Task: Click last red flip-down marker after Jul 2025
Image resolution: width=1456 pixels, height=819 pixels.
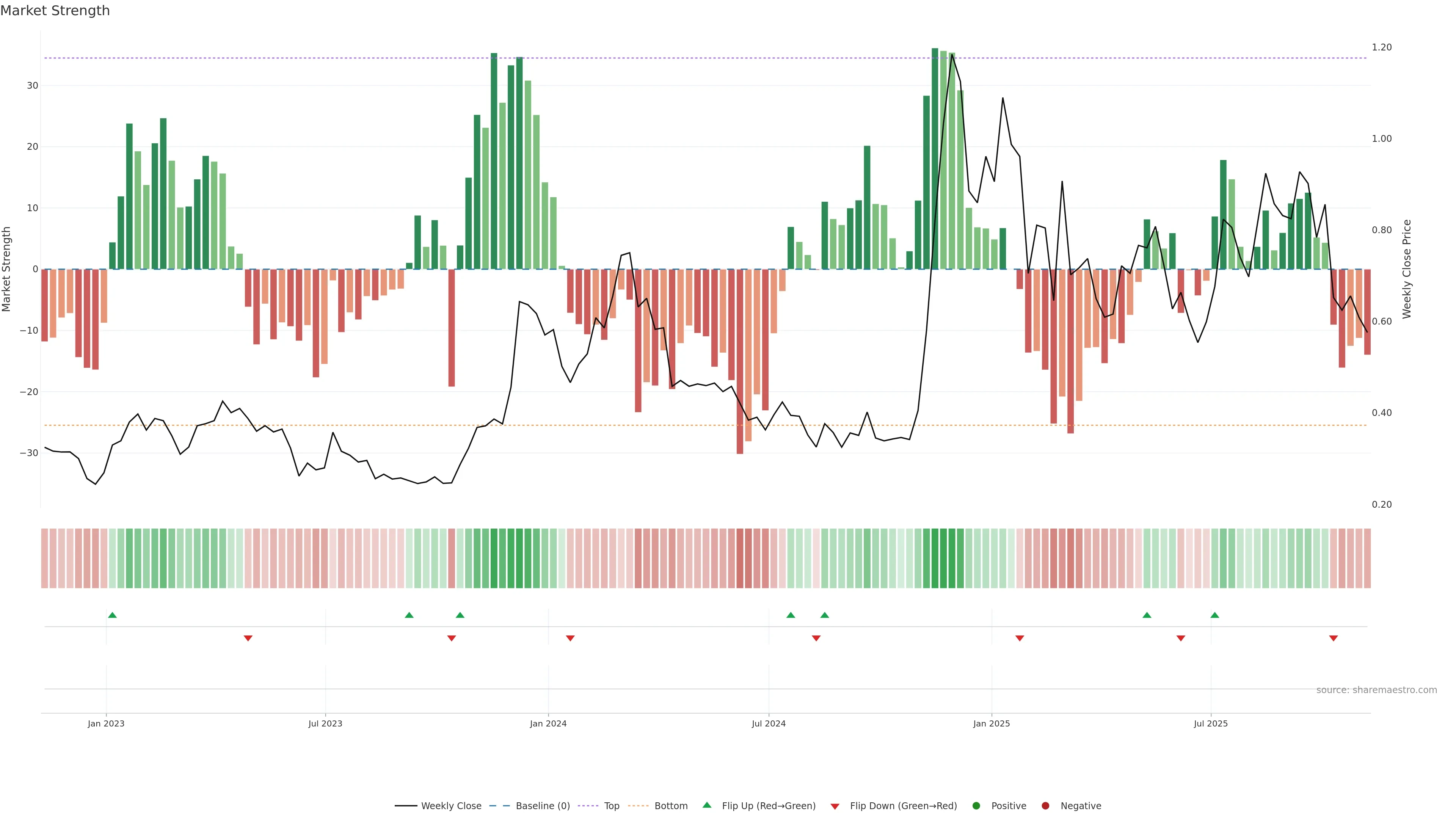Action: point(1334,638)
